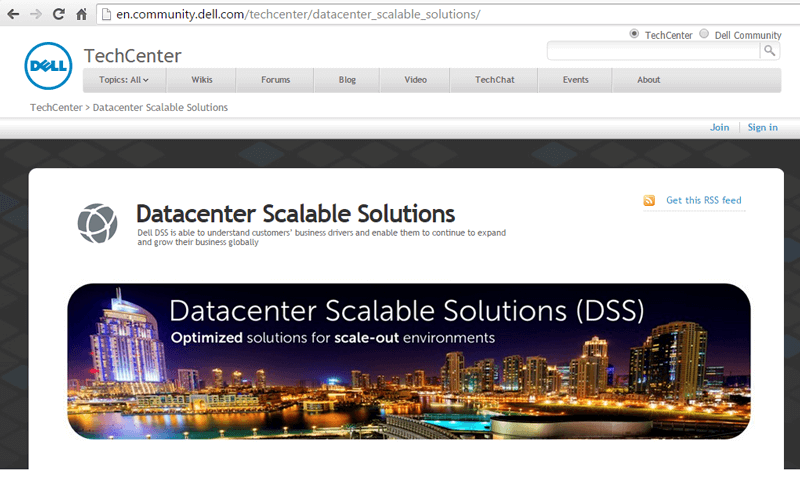Click the Get this RSS feed link
Screen dimensions: 800x487
click(704, 200)
